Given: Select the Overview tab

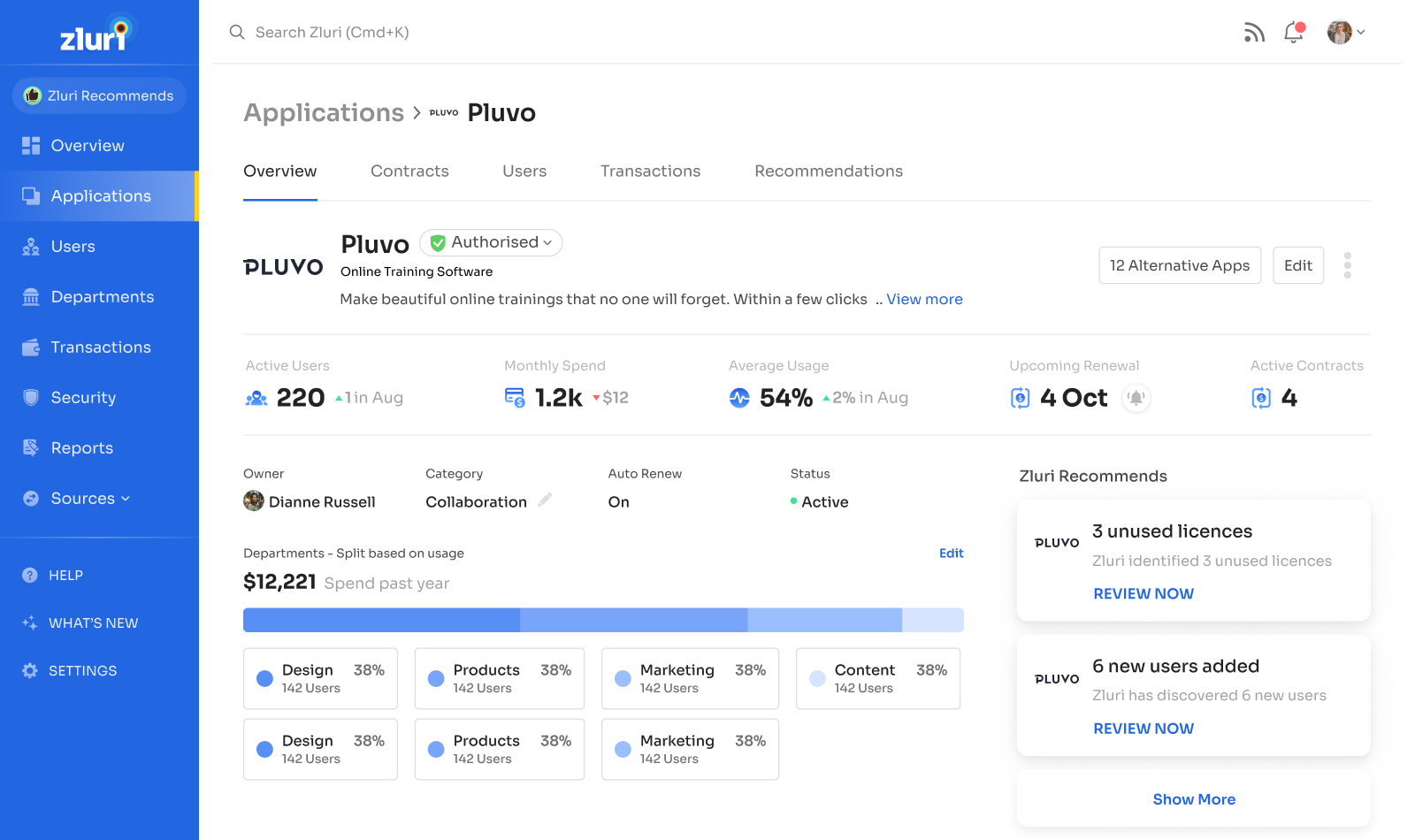Looking at the screenshot, I should click(x=280, y=172).
